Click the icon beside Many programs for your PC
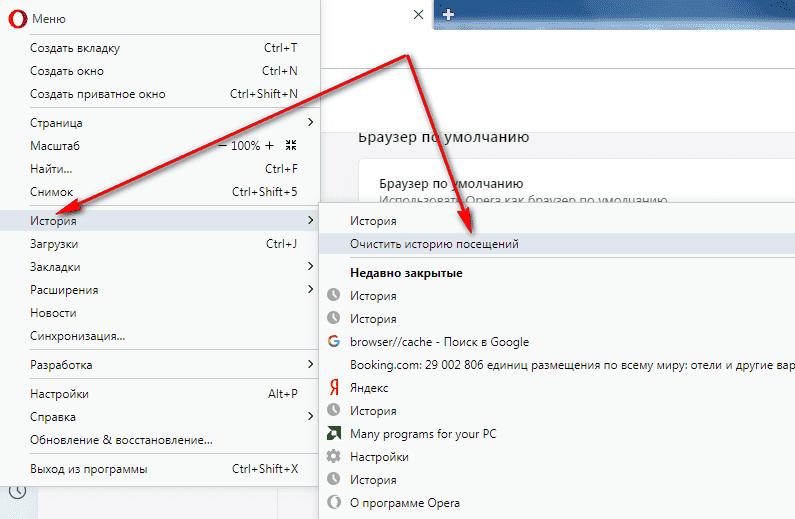Viewport: 795px width, 519px height. coord(334,433)
